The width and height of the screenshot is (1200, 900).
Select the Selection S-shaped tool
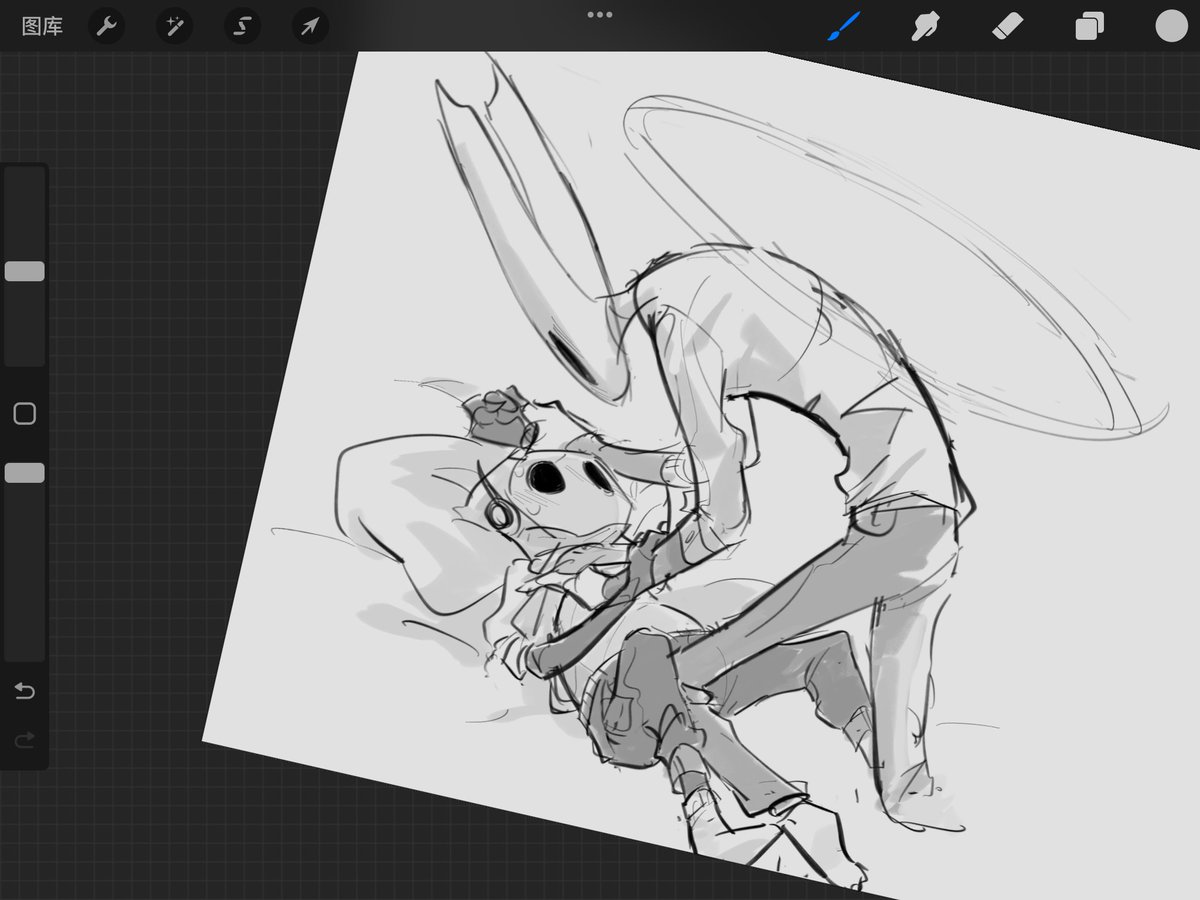tap(242, 26)
